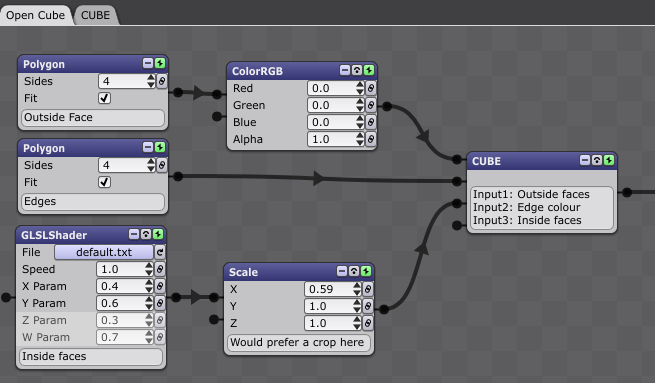
Task: Click the link icon beside X Param
Action: click(160, 287)
